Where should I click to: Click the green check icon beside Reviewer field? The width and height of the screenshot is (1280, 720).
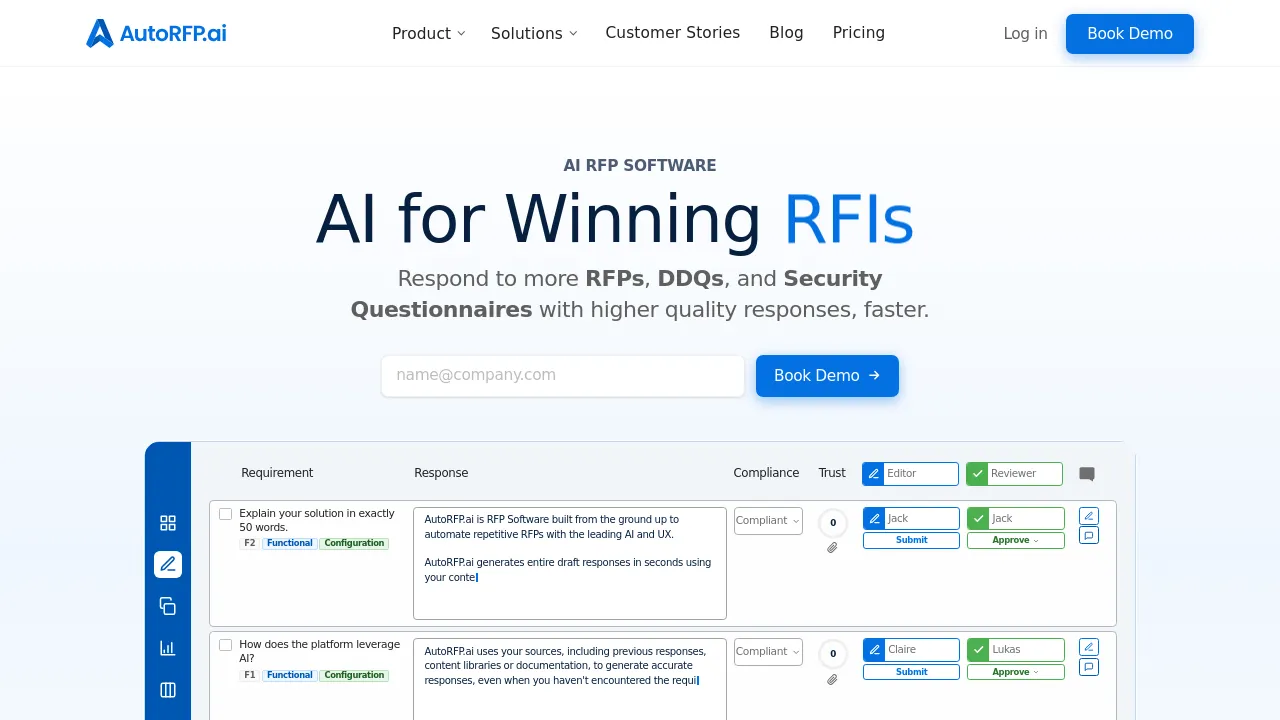978,474
